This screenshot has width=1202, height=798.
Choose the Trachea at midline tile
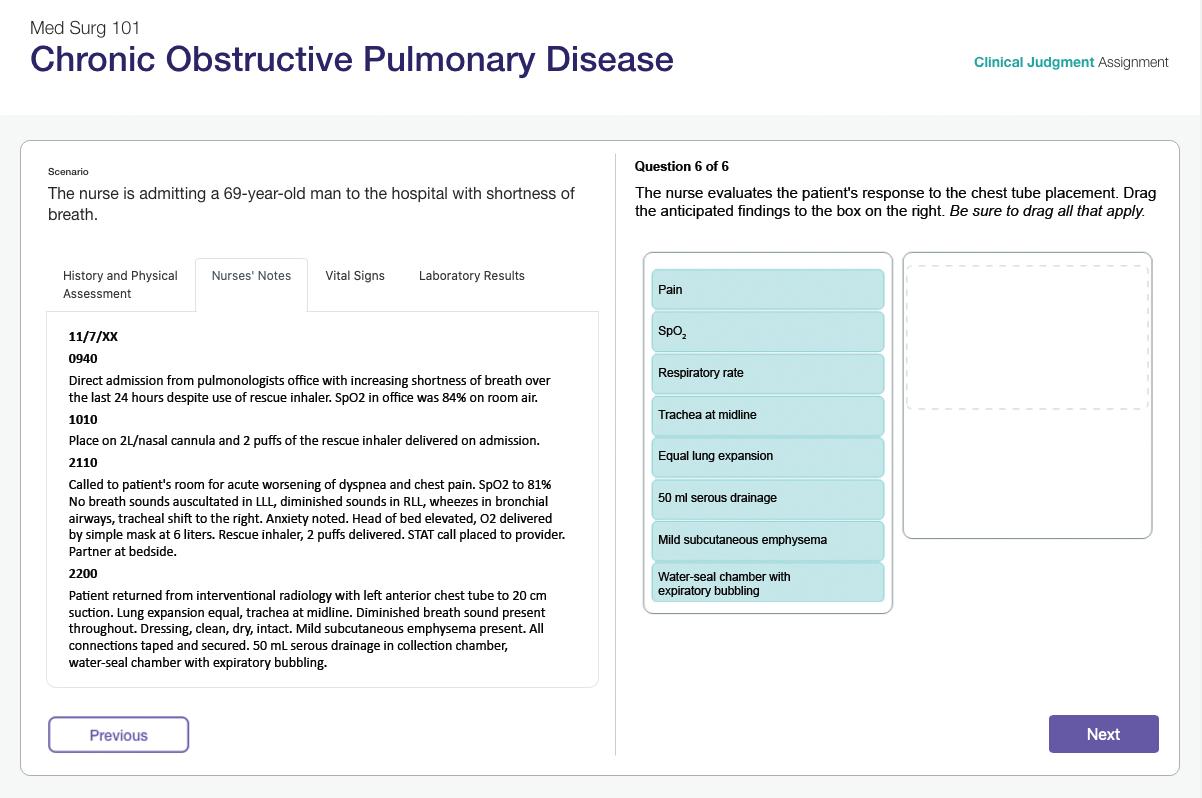pos(767,415)
